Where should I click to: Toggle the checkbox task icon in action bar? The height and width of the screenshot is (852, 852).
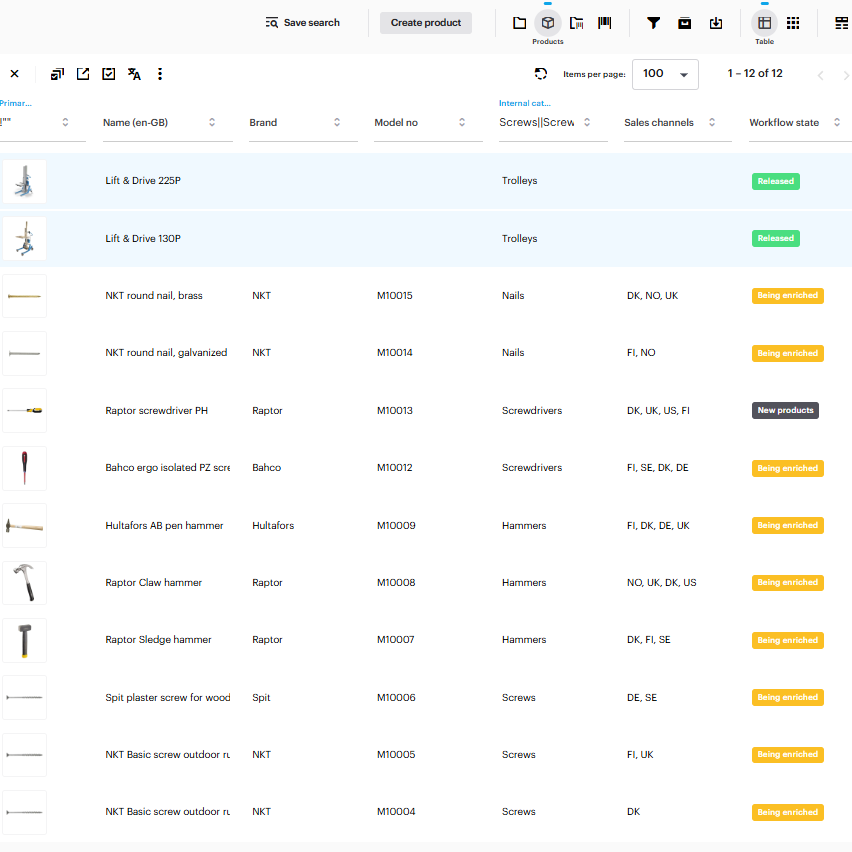click(x=109, y=74)
